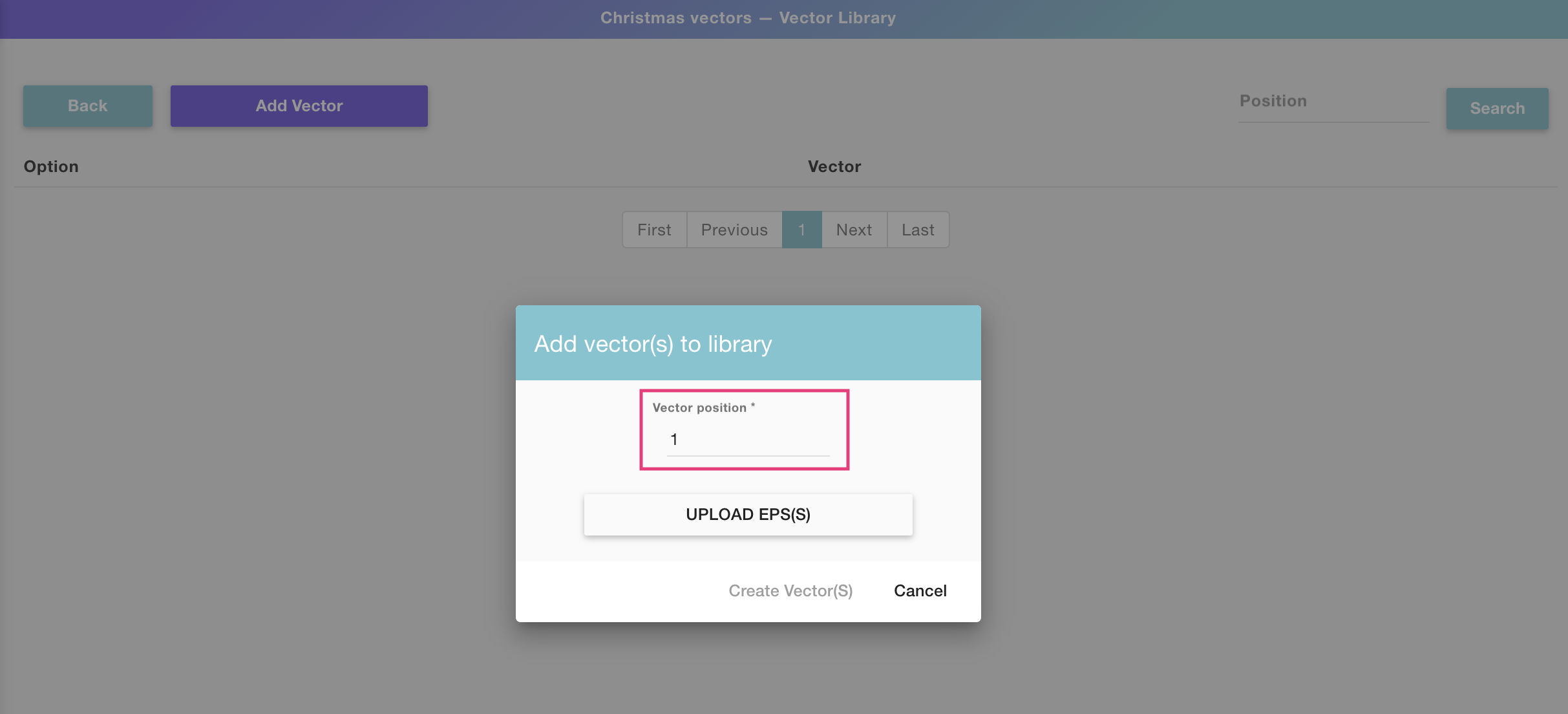Go to the First page
The width and height of the screenshot is (1568, 714).
tap(654, 230)
